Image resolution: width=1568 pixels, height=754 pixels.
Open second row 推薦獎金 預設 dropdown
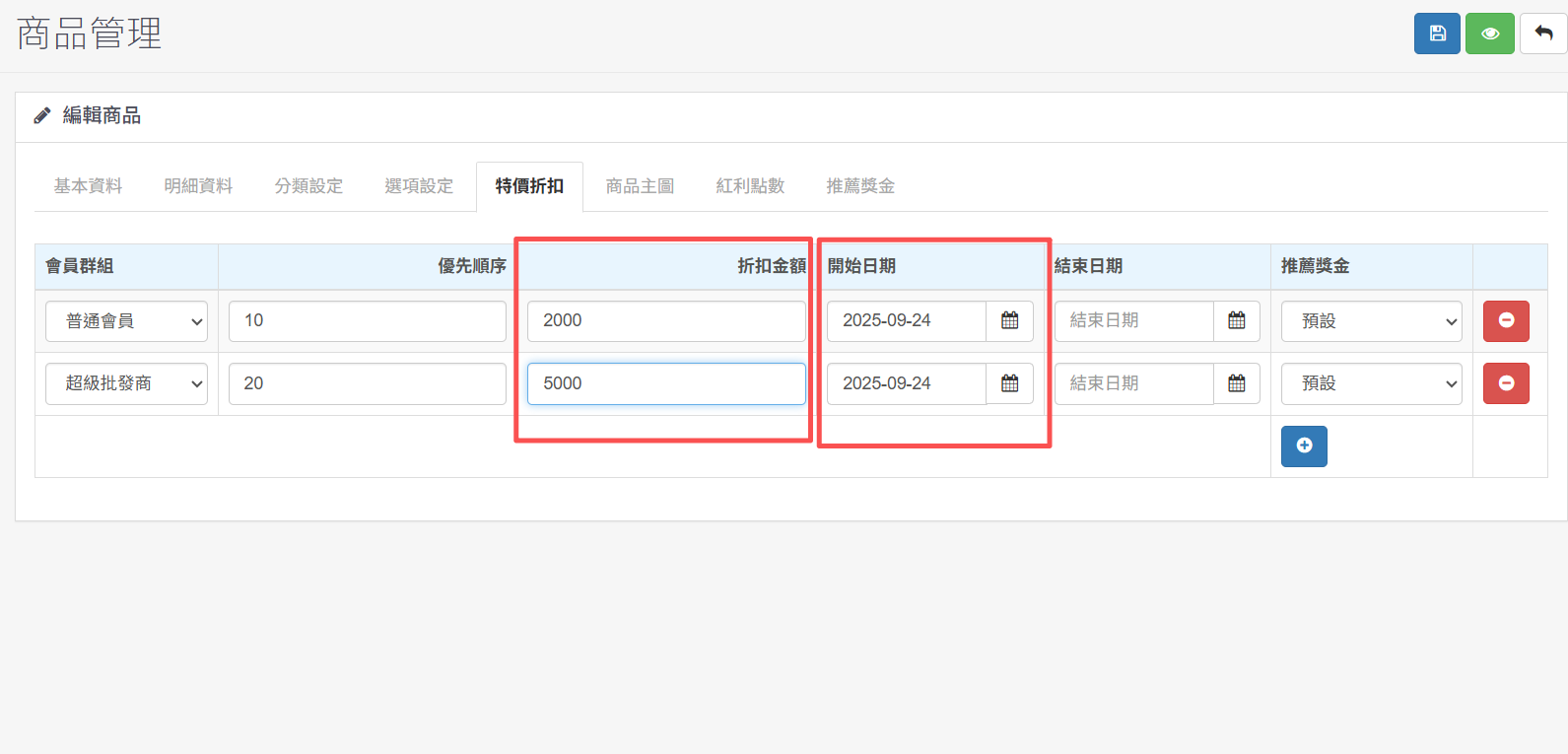tap(1370, 384)
